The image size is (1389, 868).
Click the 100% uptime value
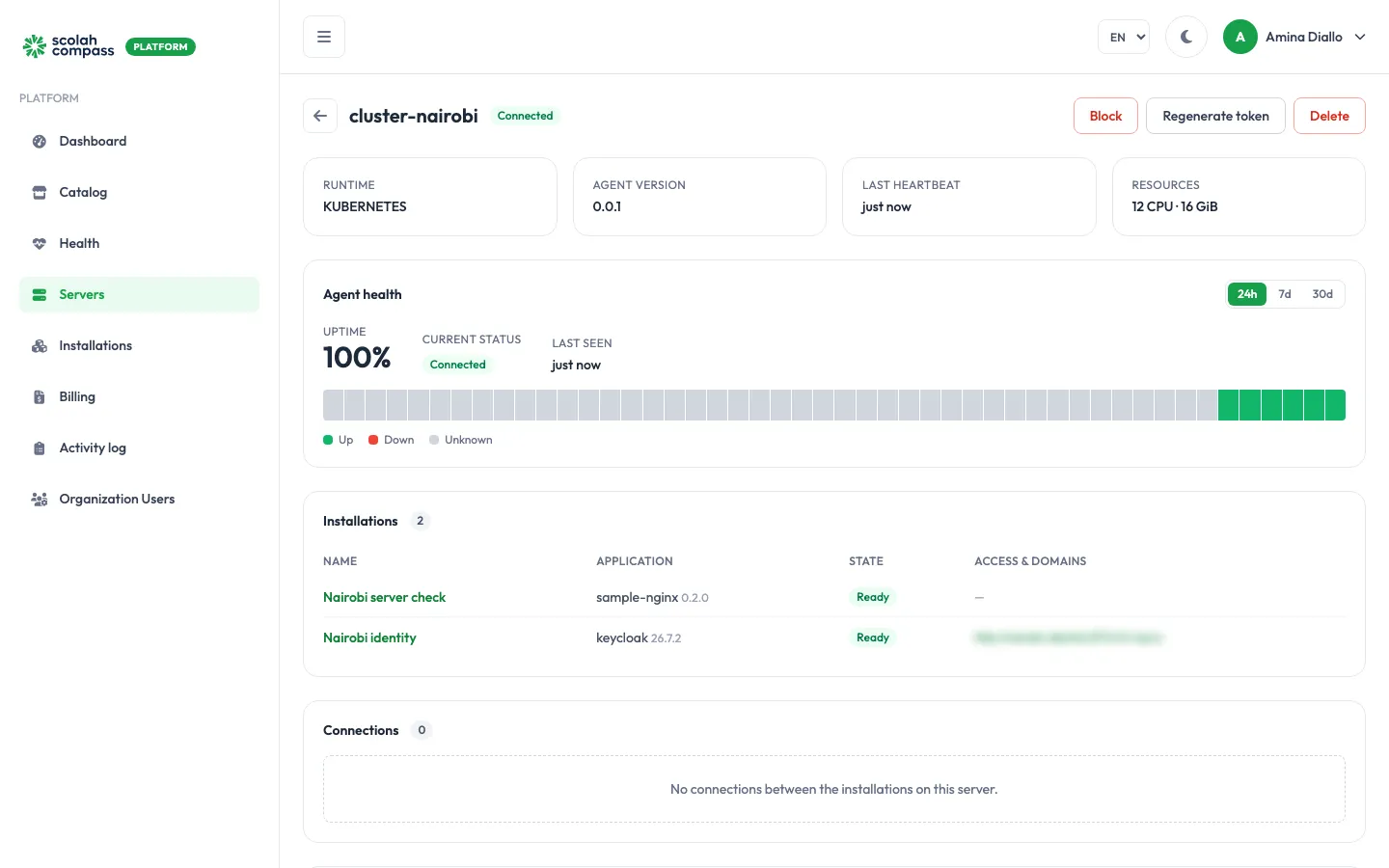click(x=357, y=358)
